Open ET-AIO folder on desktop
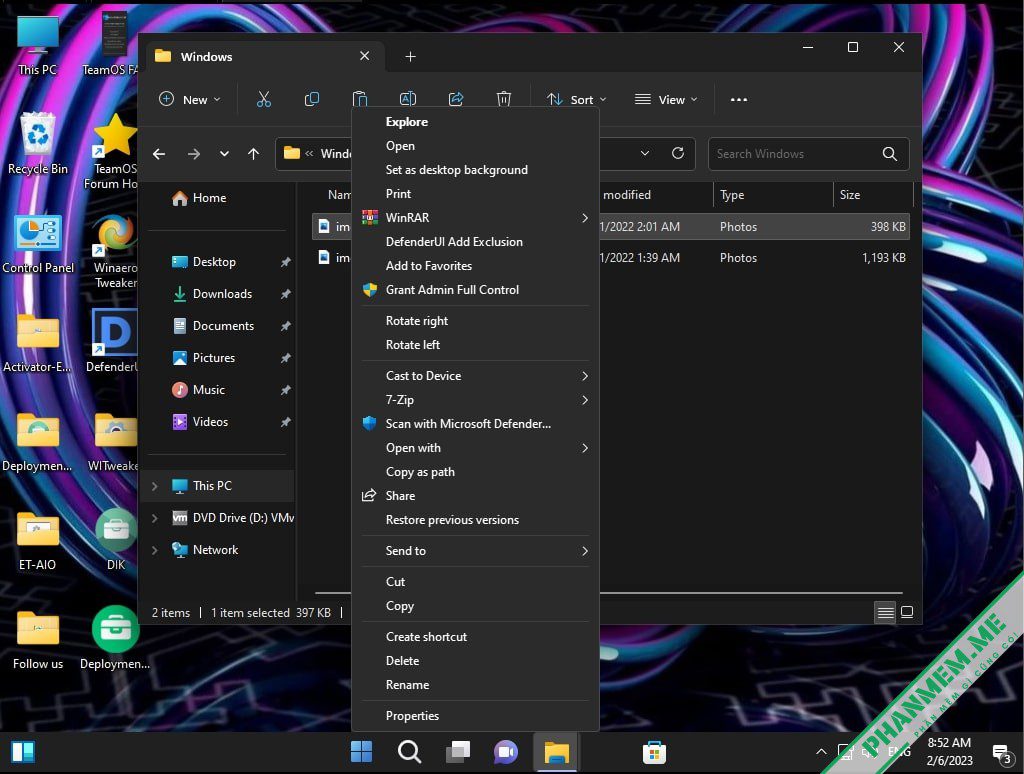The image size is (1024, 774). (x=37, y=541)
